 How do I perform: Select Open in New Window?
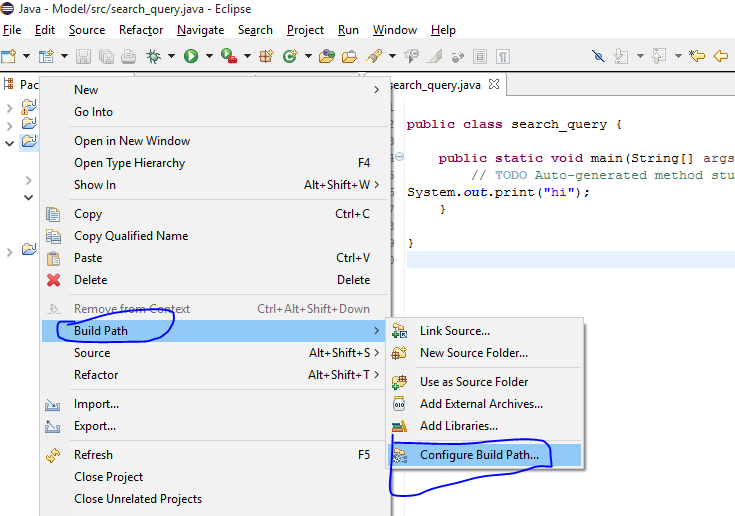click(216, 141)
